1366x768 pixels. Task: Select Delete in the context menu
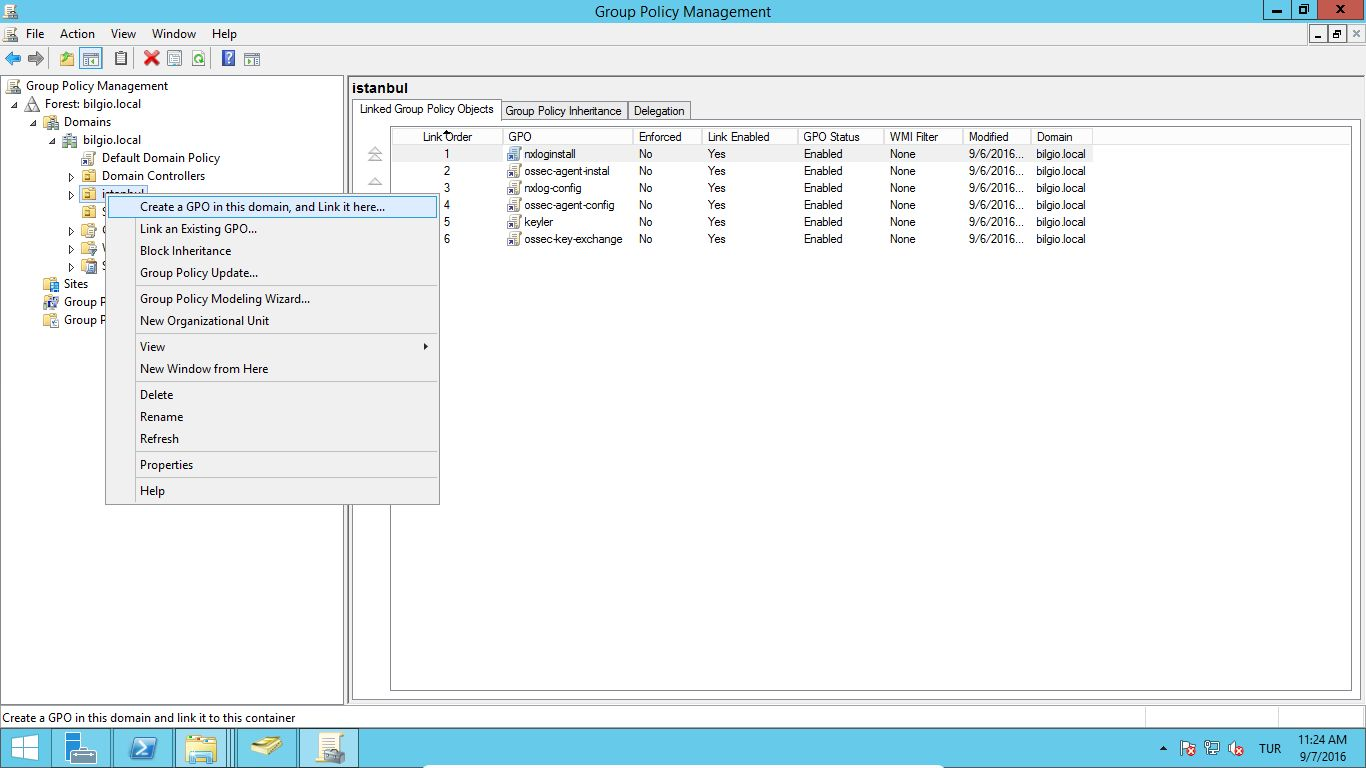272,395
